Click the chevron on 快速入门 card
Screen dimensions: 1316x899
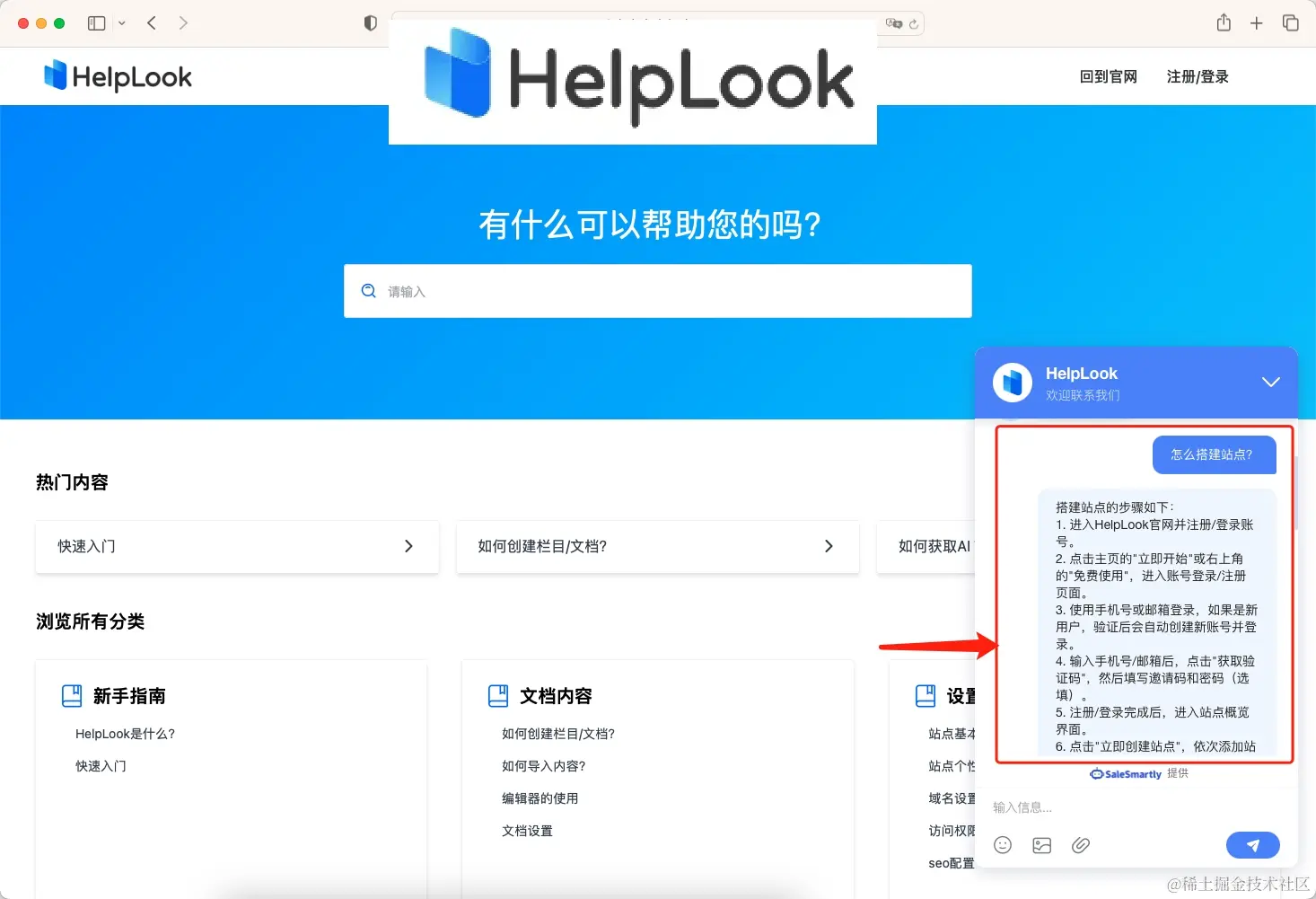click(408, 546)
